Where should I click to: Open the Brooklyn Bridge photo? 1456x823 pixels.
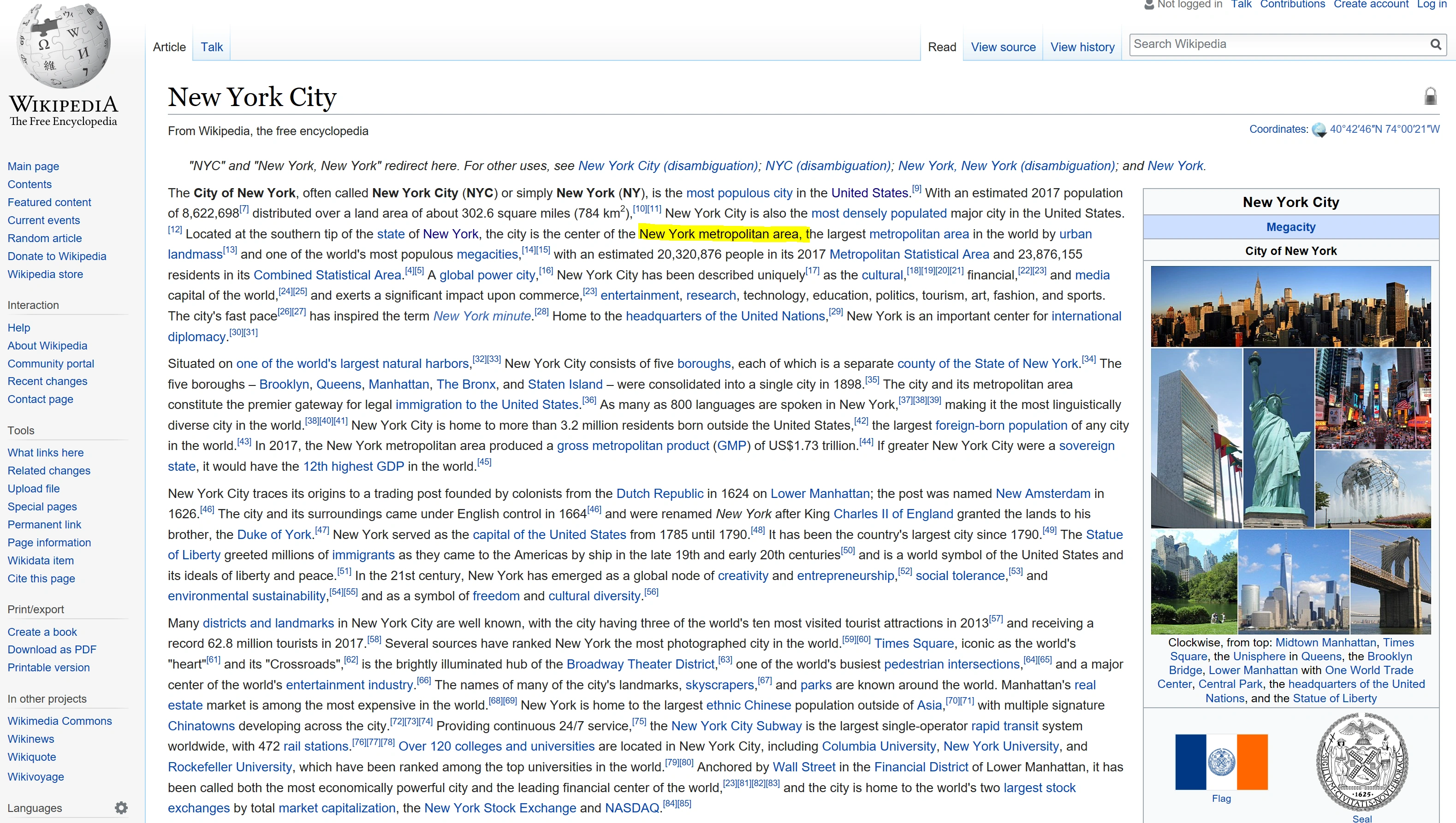tap(1391, 582)
